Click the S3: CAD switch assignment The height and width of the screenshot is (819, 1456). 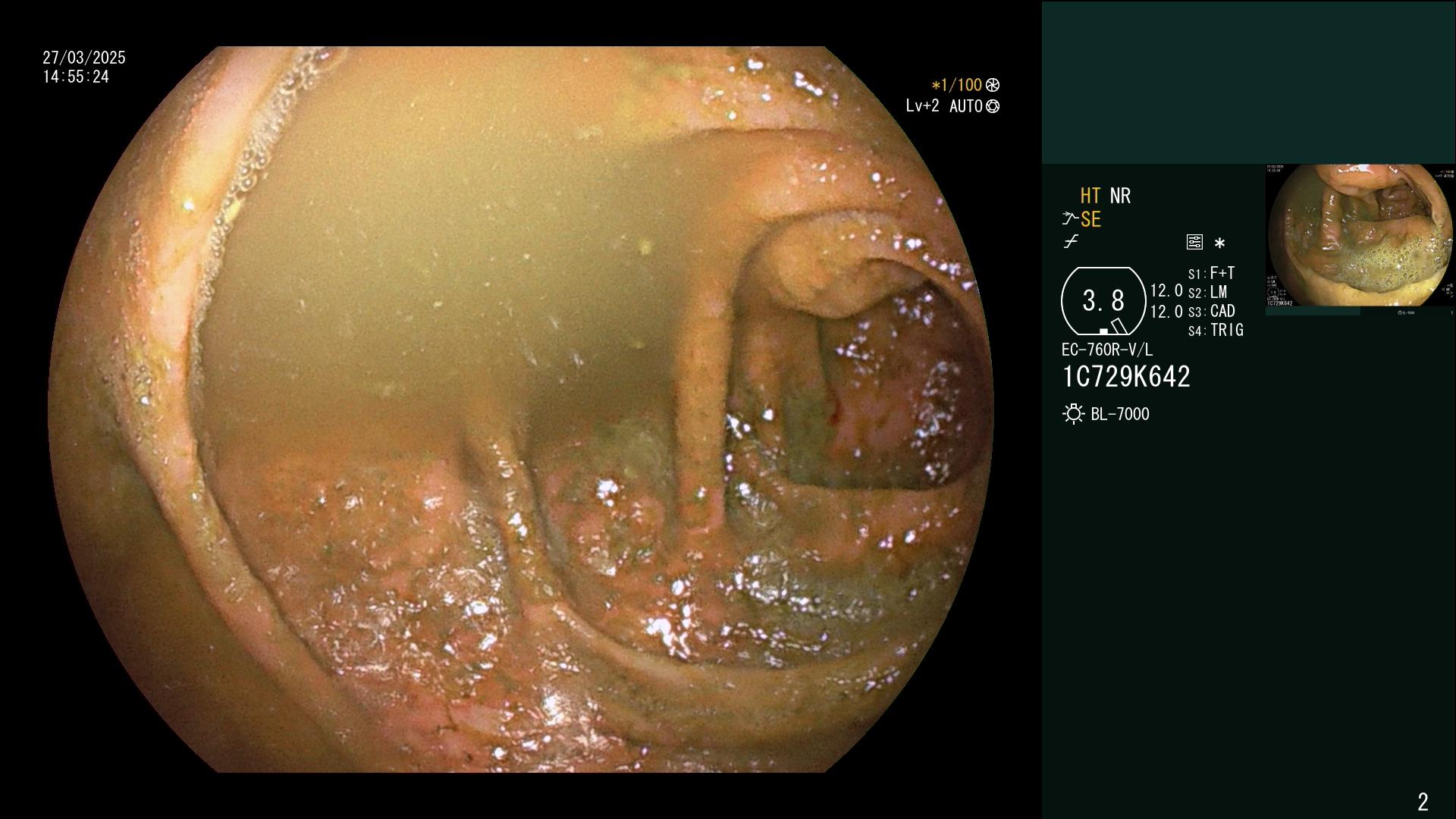point(1212,311)
